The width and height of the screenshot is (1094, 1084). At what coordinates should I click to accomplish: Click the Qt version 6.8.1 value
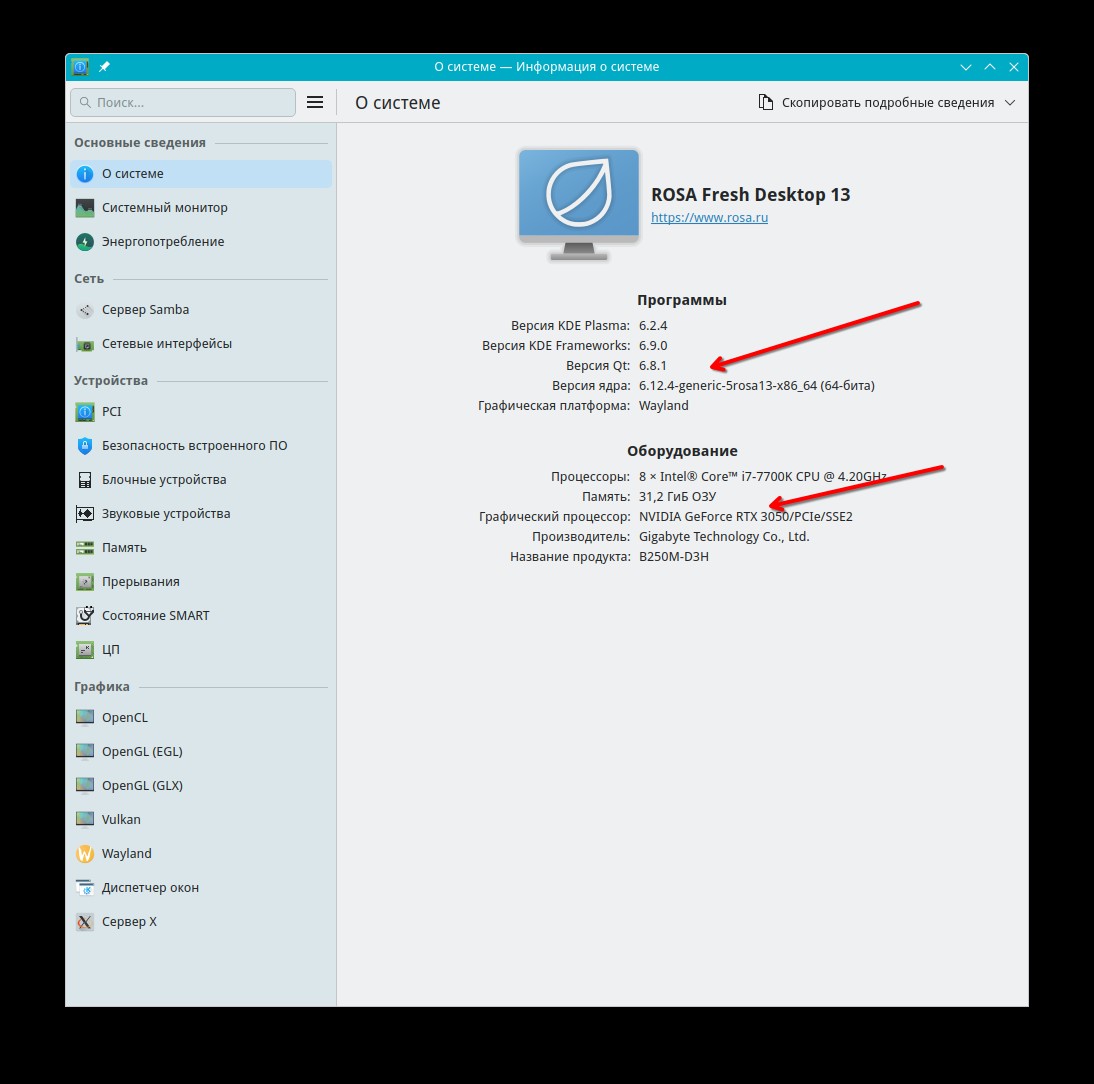point(652,366)
